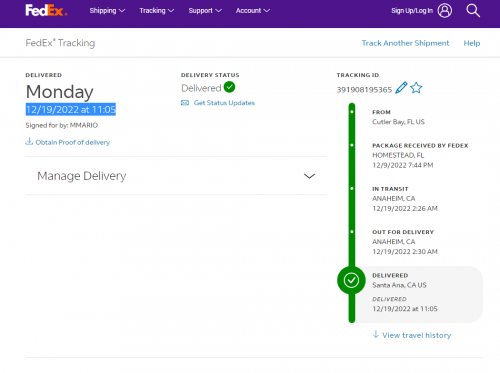Click the FedEx Tracking page title

60,43
